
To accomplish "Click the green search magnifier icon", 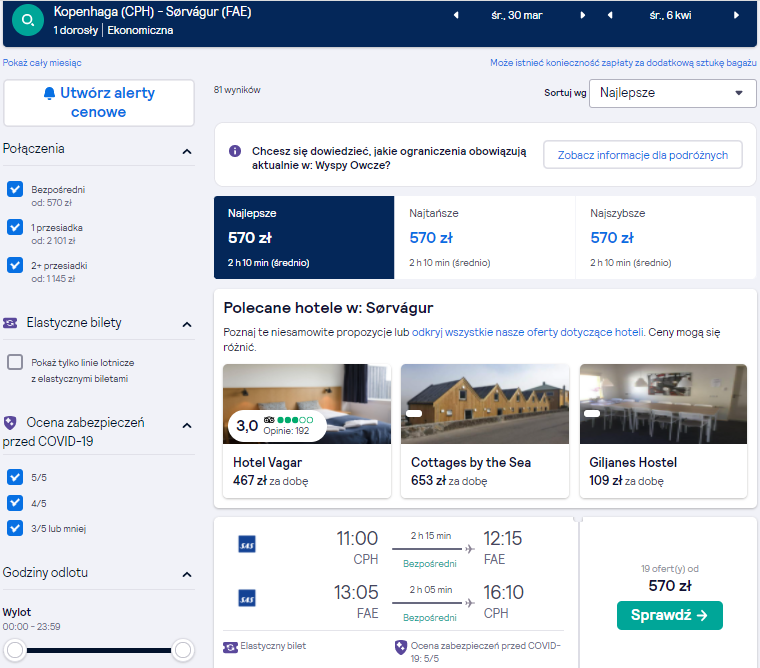I will tap(28, 20).
